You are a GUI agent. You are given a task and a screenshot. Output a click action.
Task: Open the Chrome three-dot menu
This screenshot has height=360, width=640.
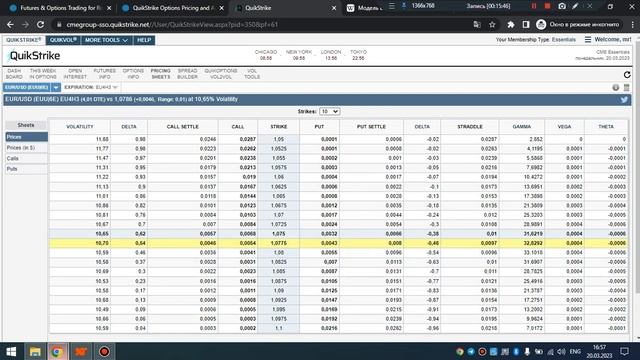click(x=632, y=24)
